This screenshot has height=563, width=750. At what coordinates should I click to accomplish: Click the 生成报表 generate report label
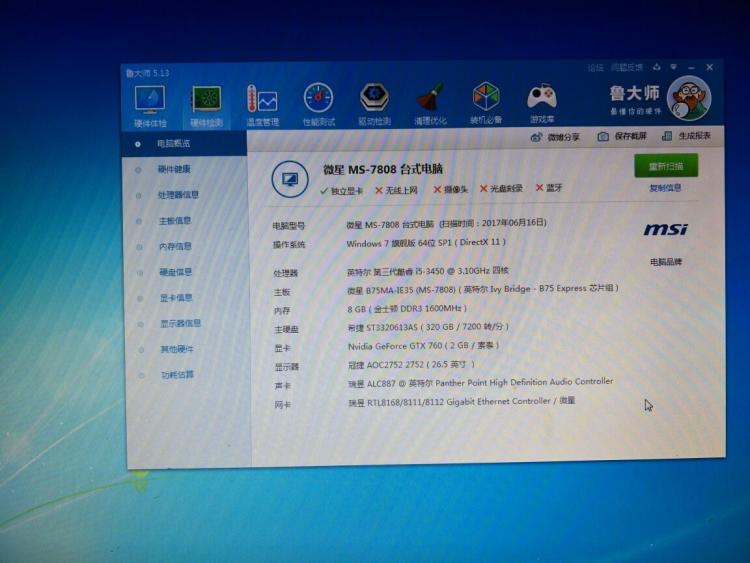click(695, 136)
